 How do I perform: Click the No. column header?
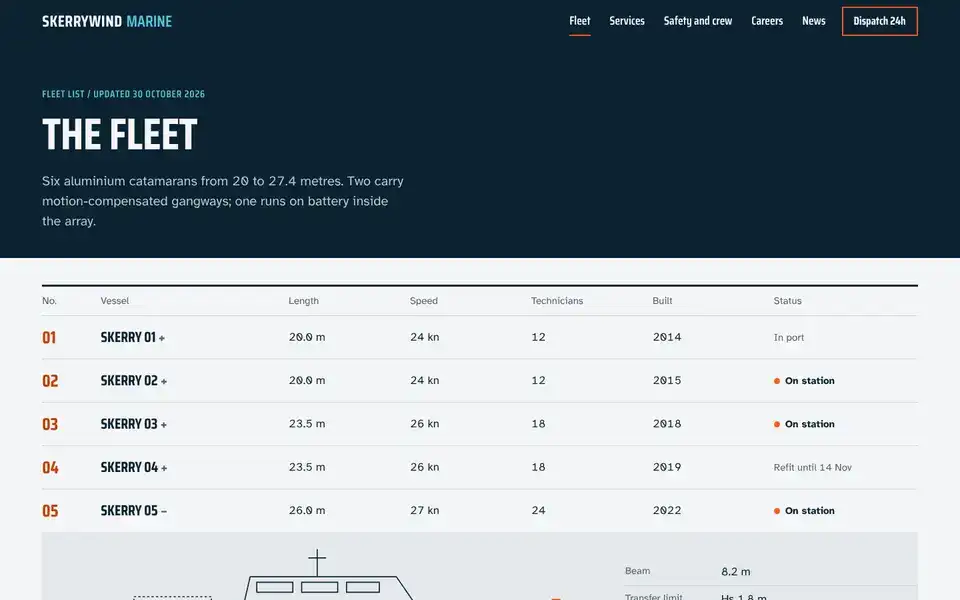point(49,301)
